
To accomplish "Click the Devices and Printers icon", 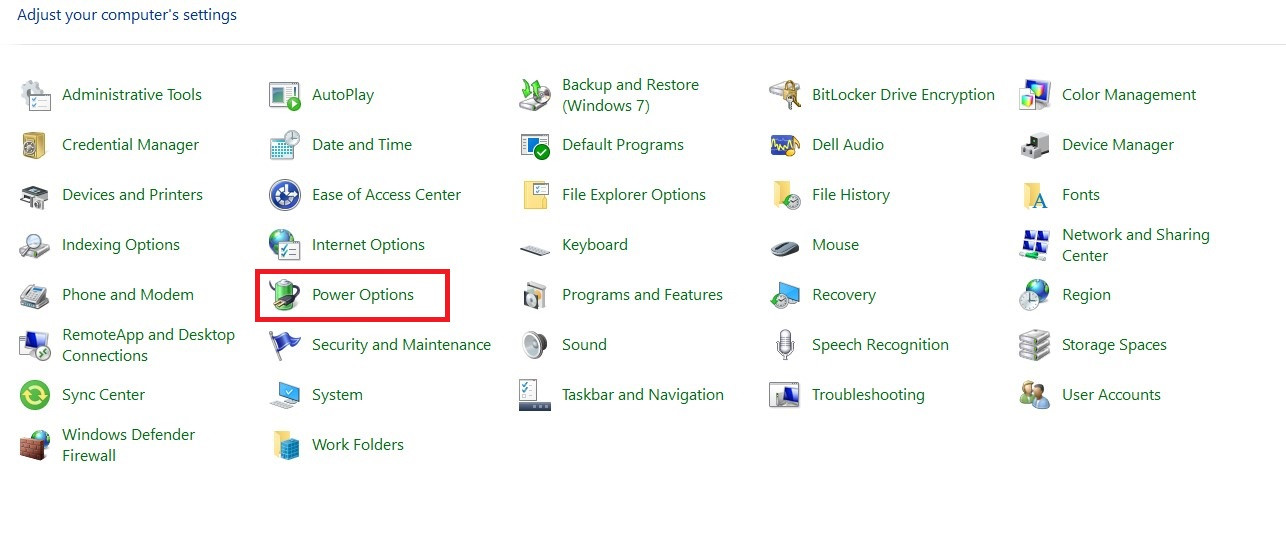I will (x=35, y=195).
